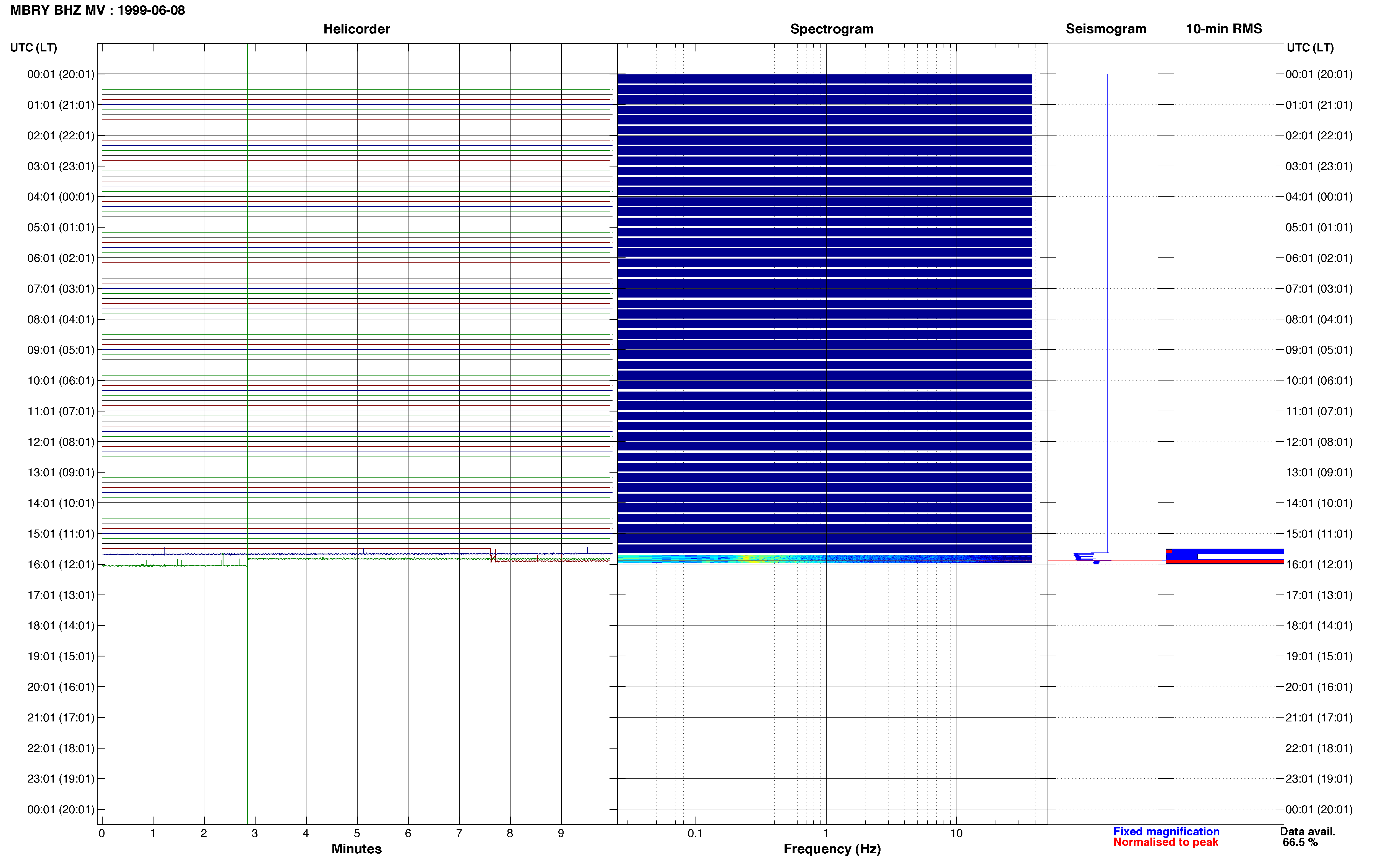Click left-axis time label "03:01 (23:01)"
This screenshot has height=868, width=1388.
click(61, 166)
